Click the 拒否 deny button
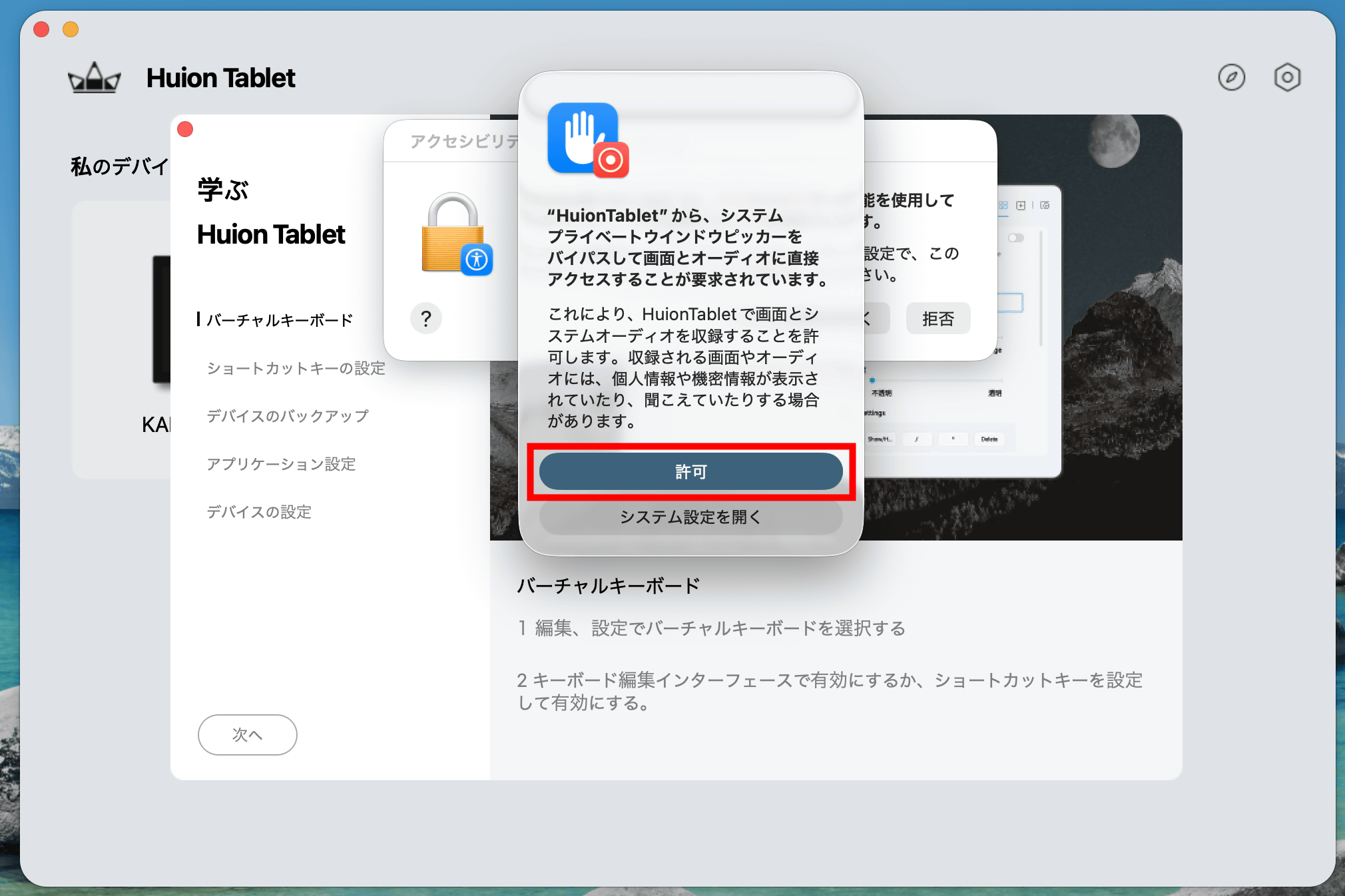The width and height of the screenshot is (1345, 896). (938, 319)
